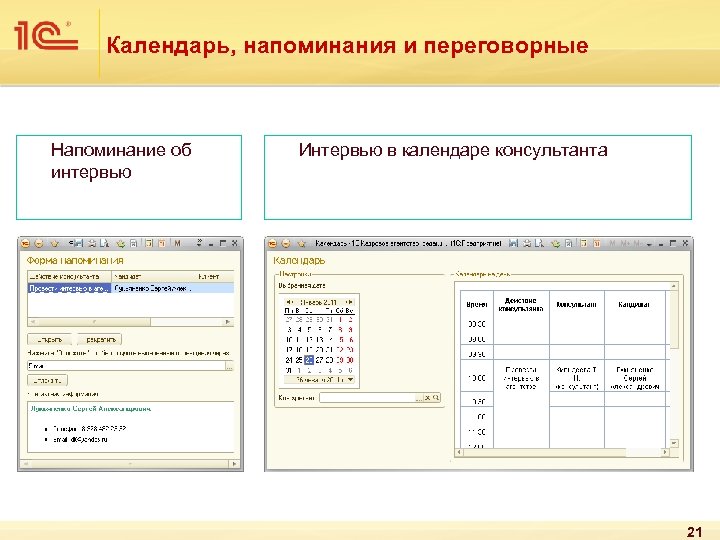Open ellipsis selector of postpone time field
Image resolution: width=720 pixels, height=540 pixels.
coord(229,366)
